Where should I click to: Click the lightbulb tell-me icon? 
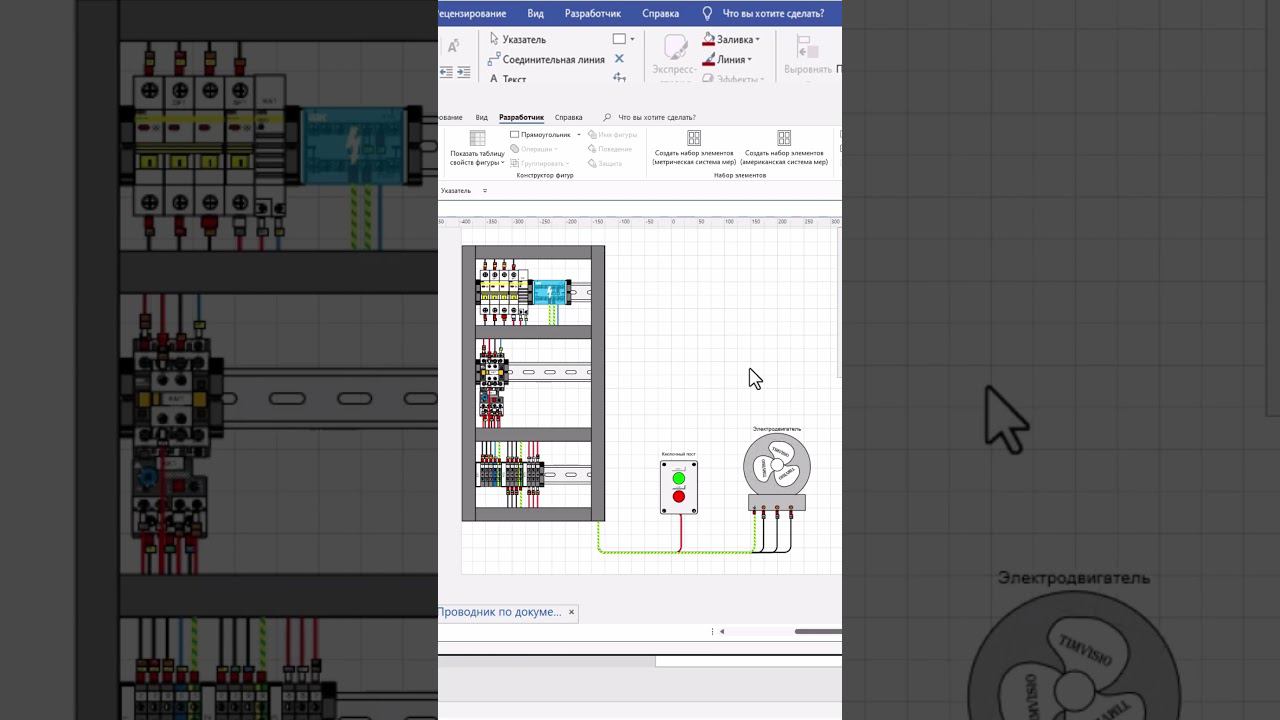coord(707,13)
